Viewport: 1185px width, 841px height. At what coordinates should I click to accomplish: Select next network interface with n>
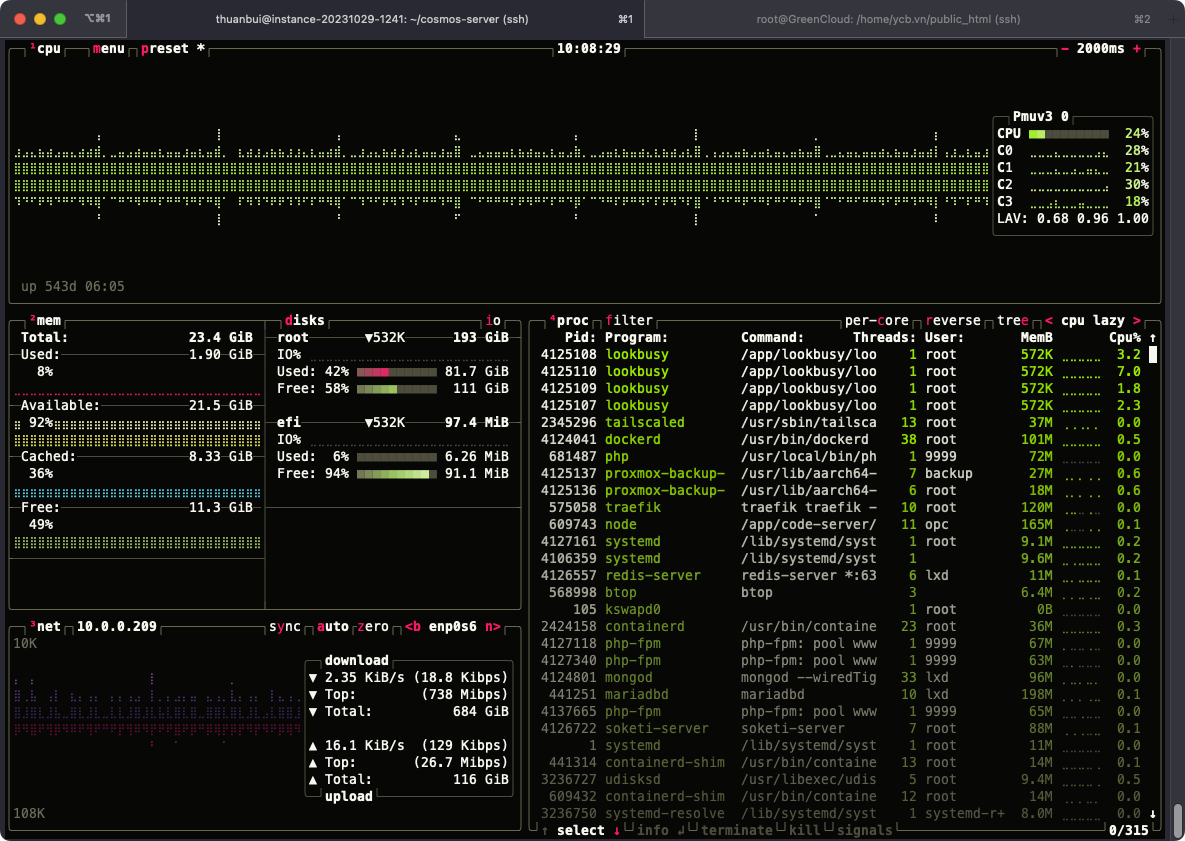493,627
